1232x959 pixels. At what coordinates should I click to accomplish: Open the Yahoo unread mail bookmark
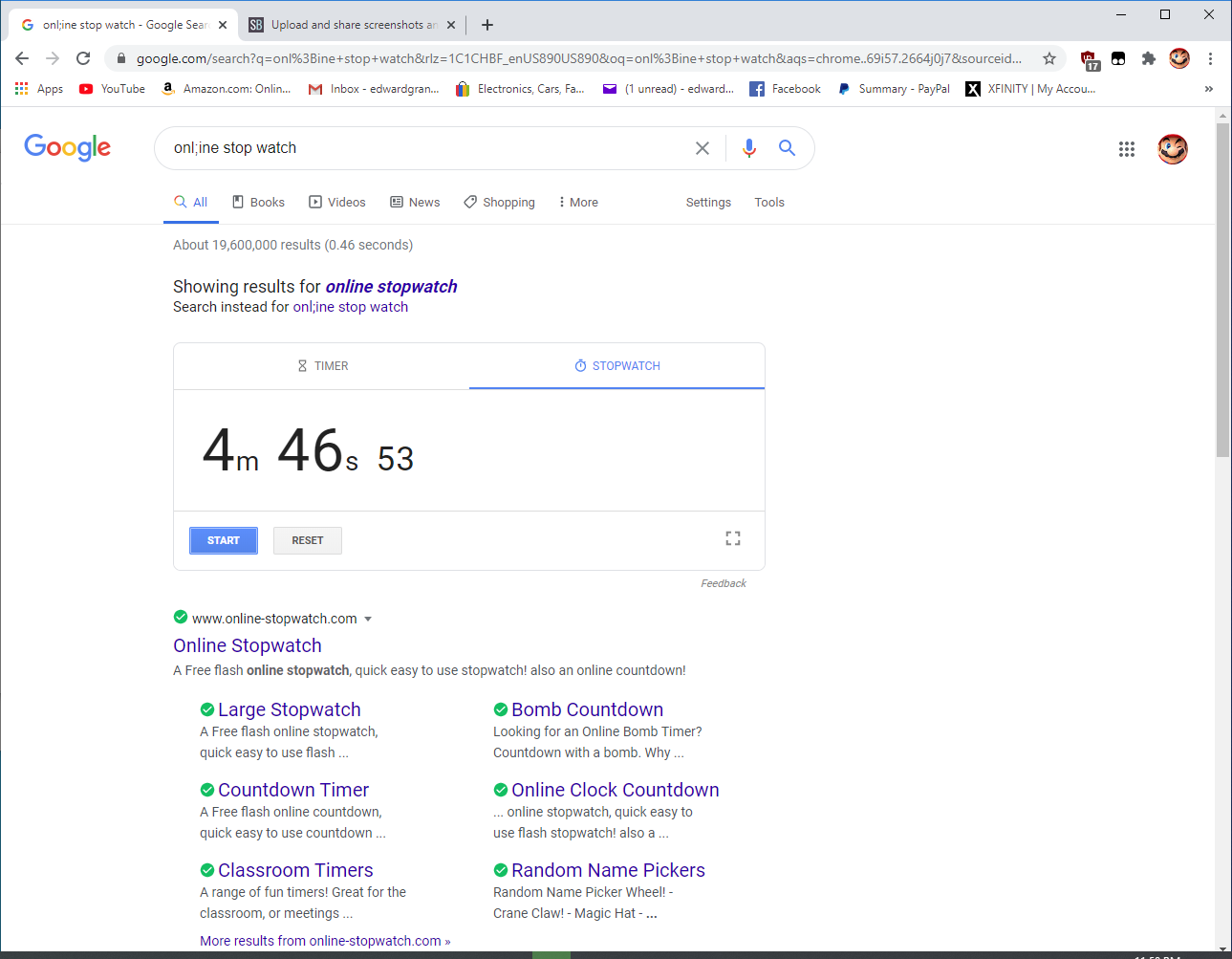click(x=668, y=89)
